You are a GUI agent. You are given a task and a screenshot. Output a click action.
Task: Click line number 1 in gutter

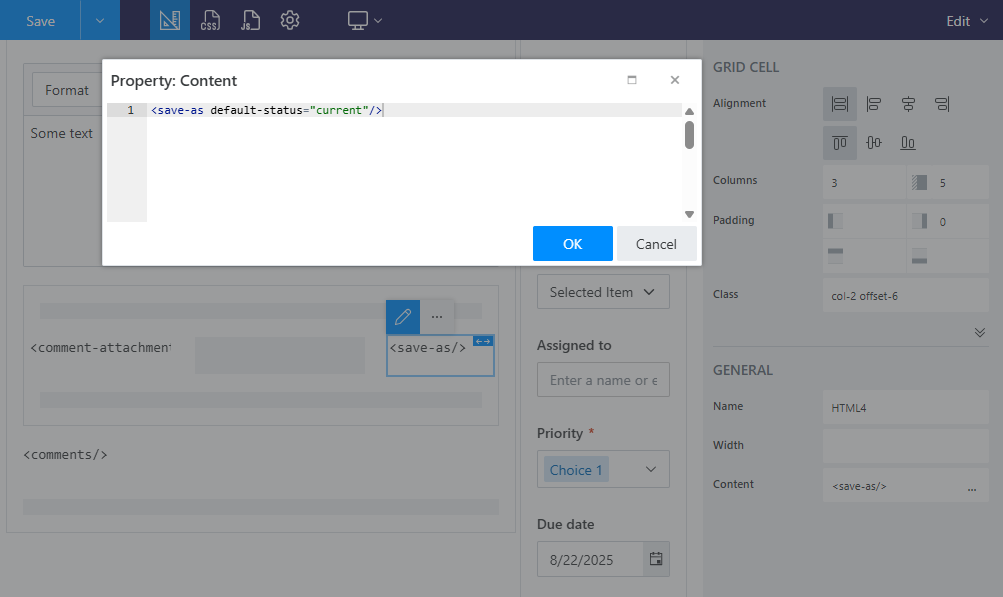pyautogui.click(x=130, y=110)
